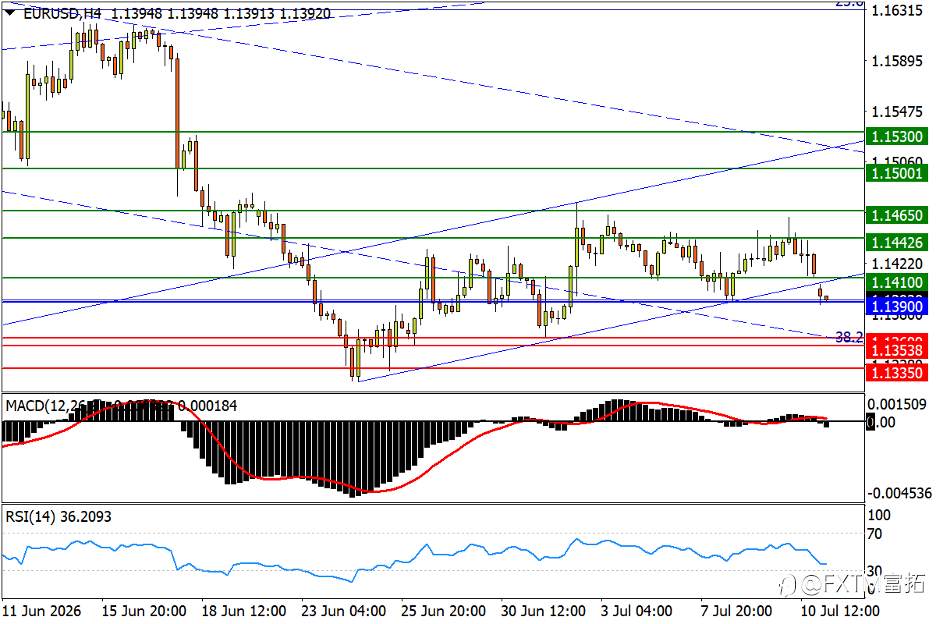Click the MACD(12,26 indicator label

click(46, 406)
